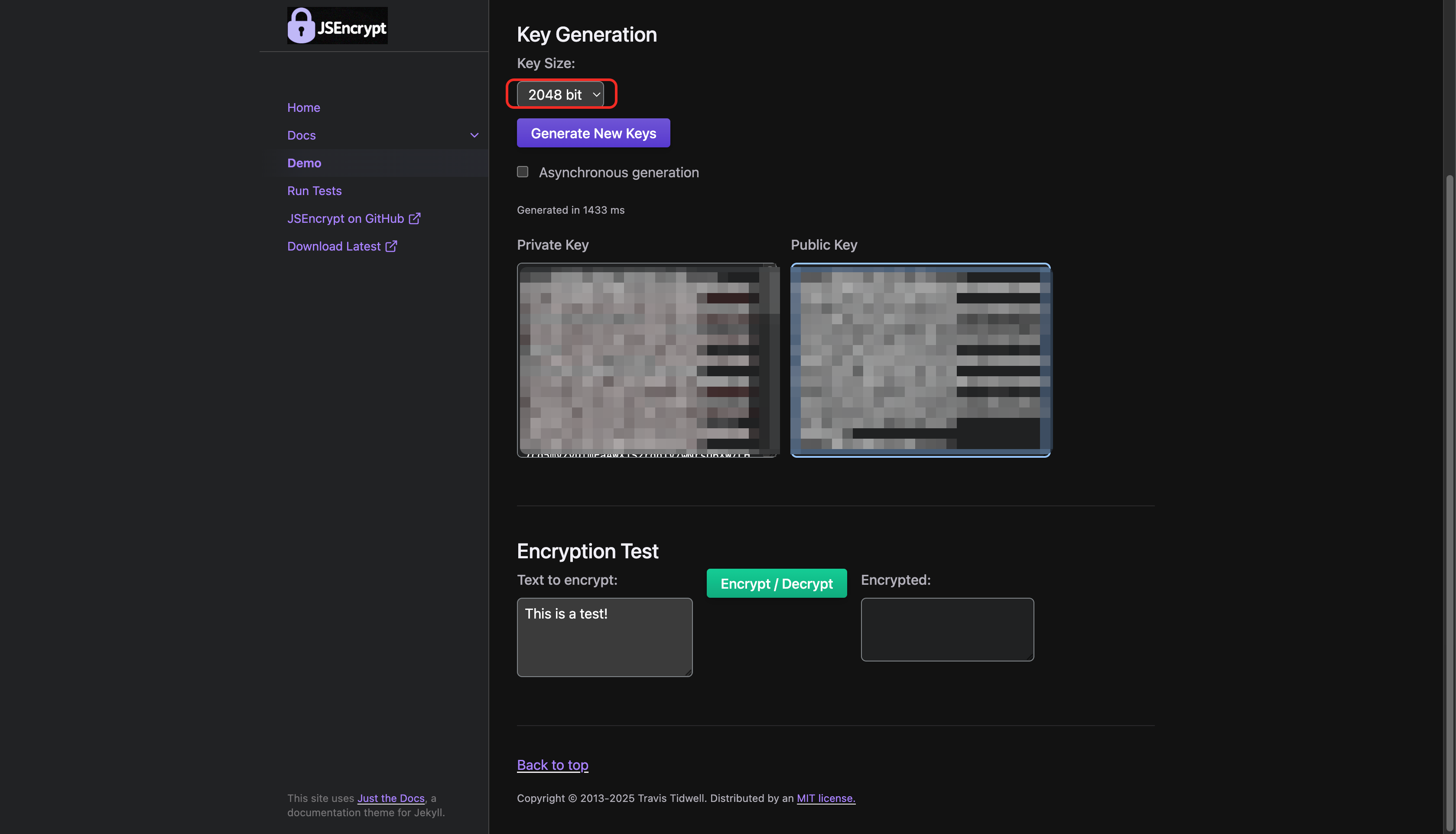Image resolution: width=1456 pixels, height=834 pixels.
Task: Open the MIT license link
Action: (825, 798)
